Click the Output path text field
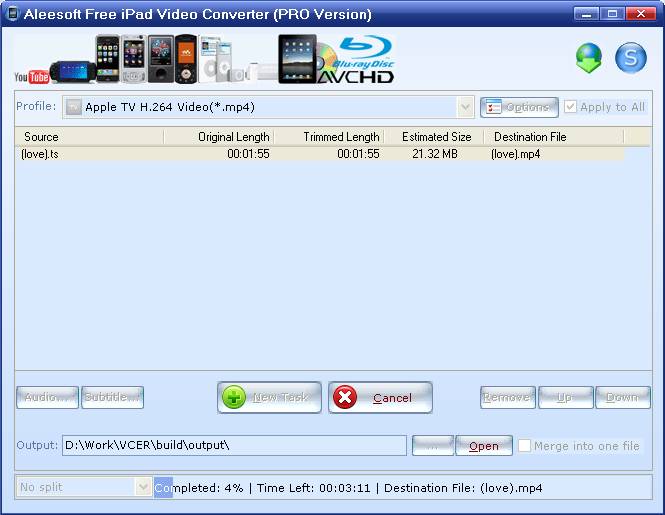Image resolution: width=665 pixels, height=515 pixels. click(233, 446)
